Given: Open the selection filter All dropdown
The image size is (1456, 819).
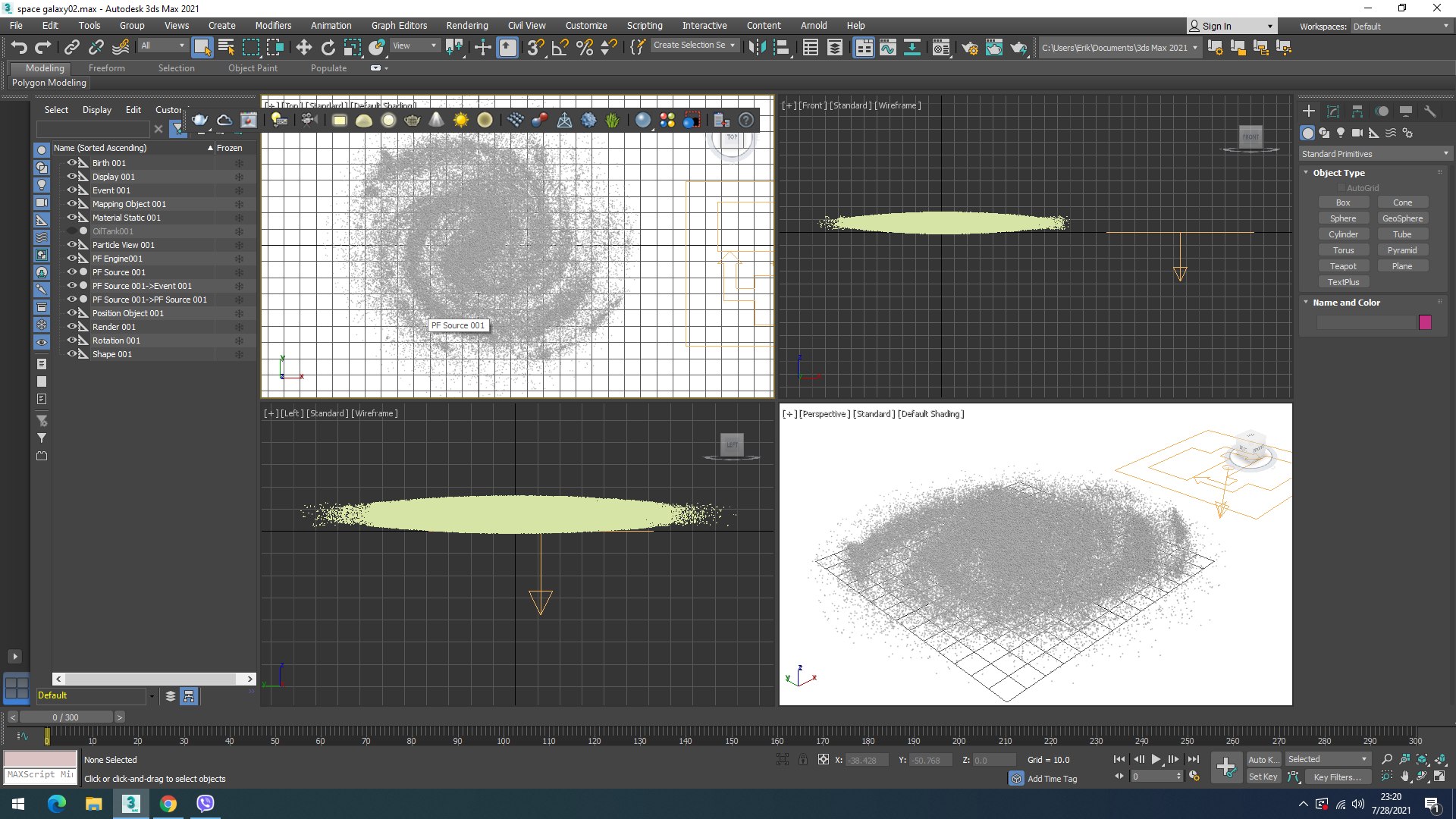Looking at the screenshot, I should (x=162, y=45).
